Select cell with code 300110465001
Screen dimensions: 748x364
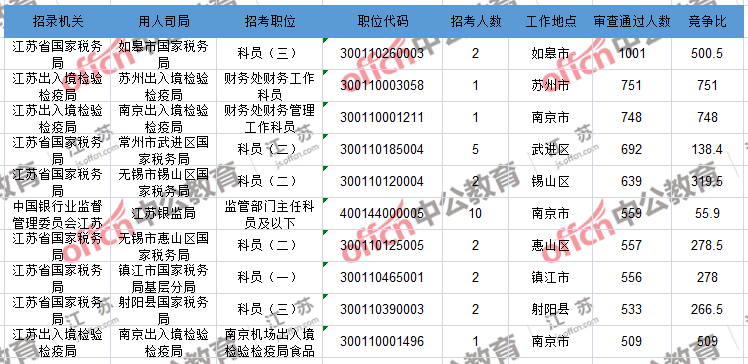point(382,277)
